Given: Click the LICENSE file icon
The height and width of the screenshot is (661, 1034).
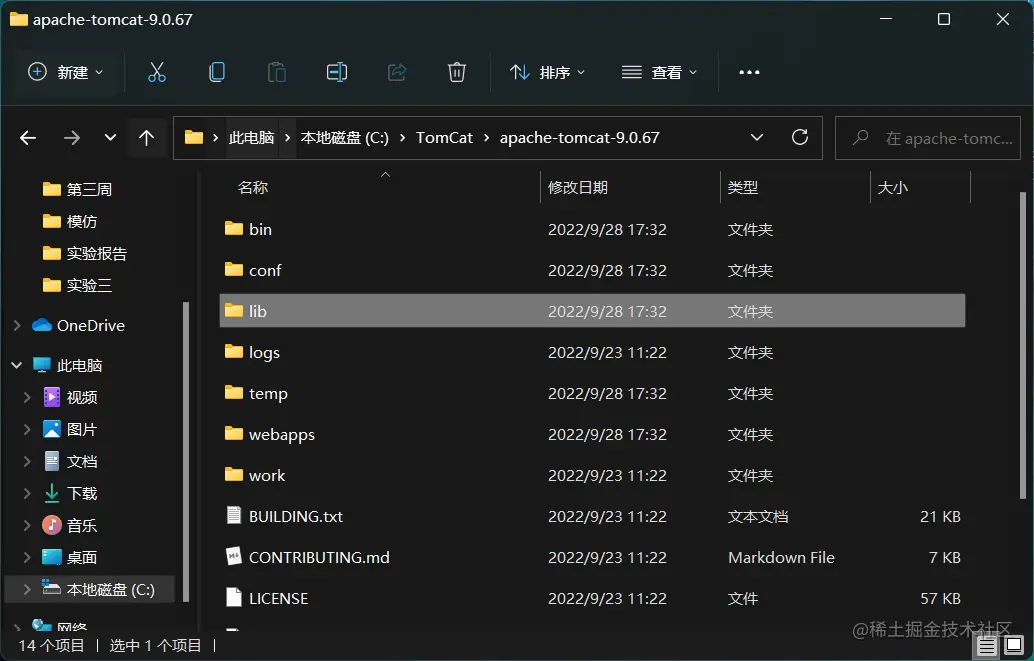Looking at the screenshot, I should pos(233,597).
